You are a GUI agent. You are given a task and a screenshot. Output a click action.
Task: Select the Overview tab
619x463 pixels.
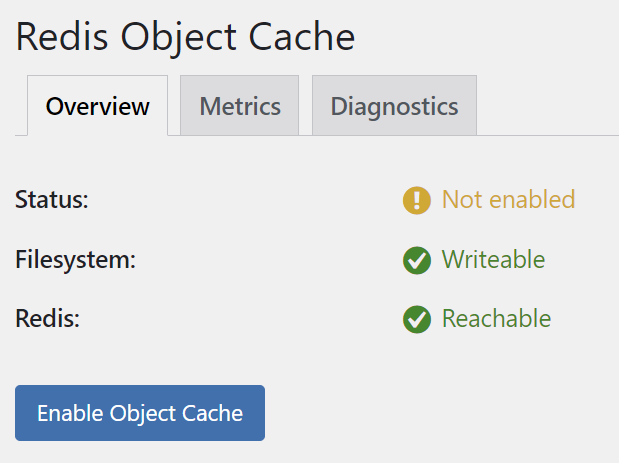click(98, 106)
